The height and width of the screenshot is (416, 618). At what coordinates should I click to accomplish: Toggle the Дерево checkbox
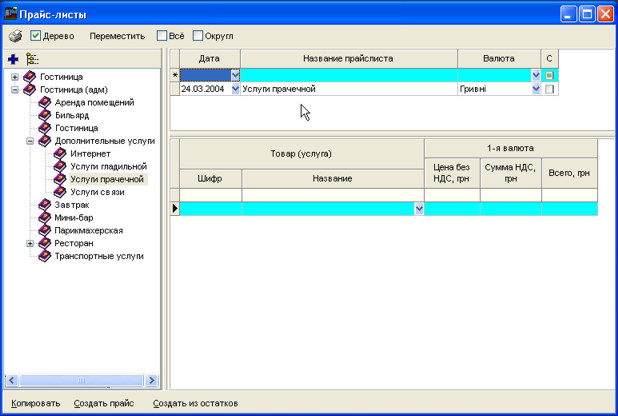(36, 36)
